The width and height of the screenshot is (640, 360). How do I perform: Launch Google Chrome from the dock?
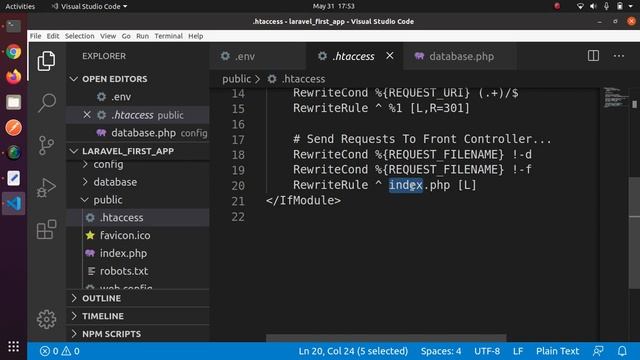point(13,52)
